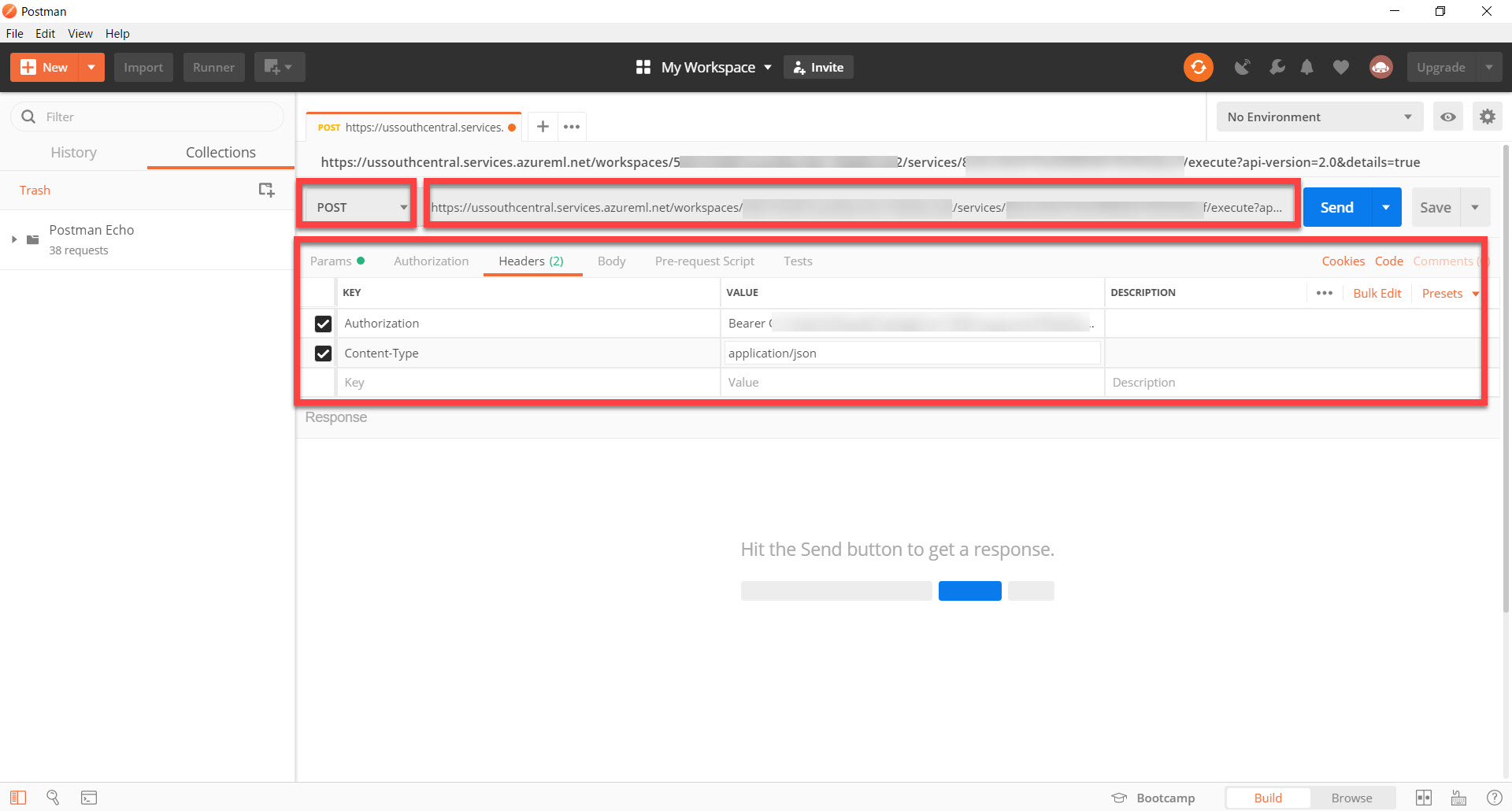Open the header columns ellipsis options
The height and width of the screenshot is (811, 1512).
pyautogui.click(x=1325, y=293)
